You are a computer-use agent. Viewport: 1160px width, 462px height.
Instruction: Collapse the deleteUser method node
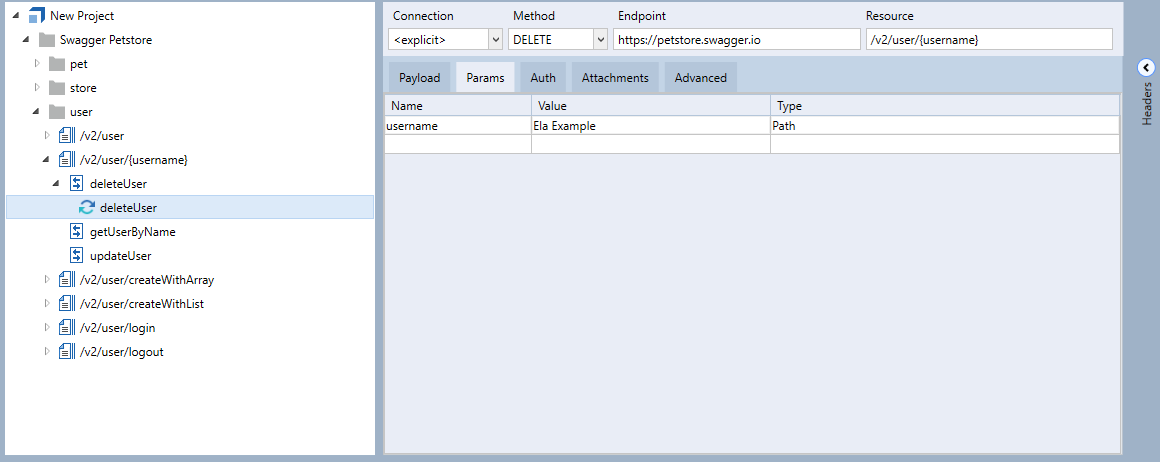[57, 184]
